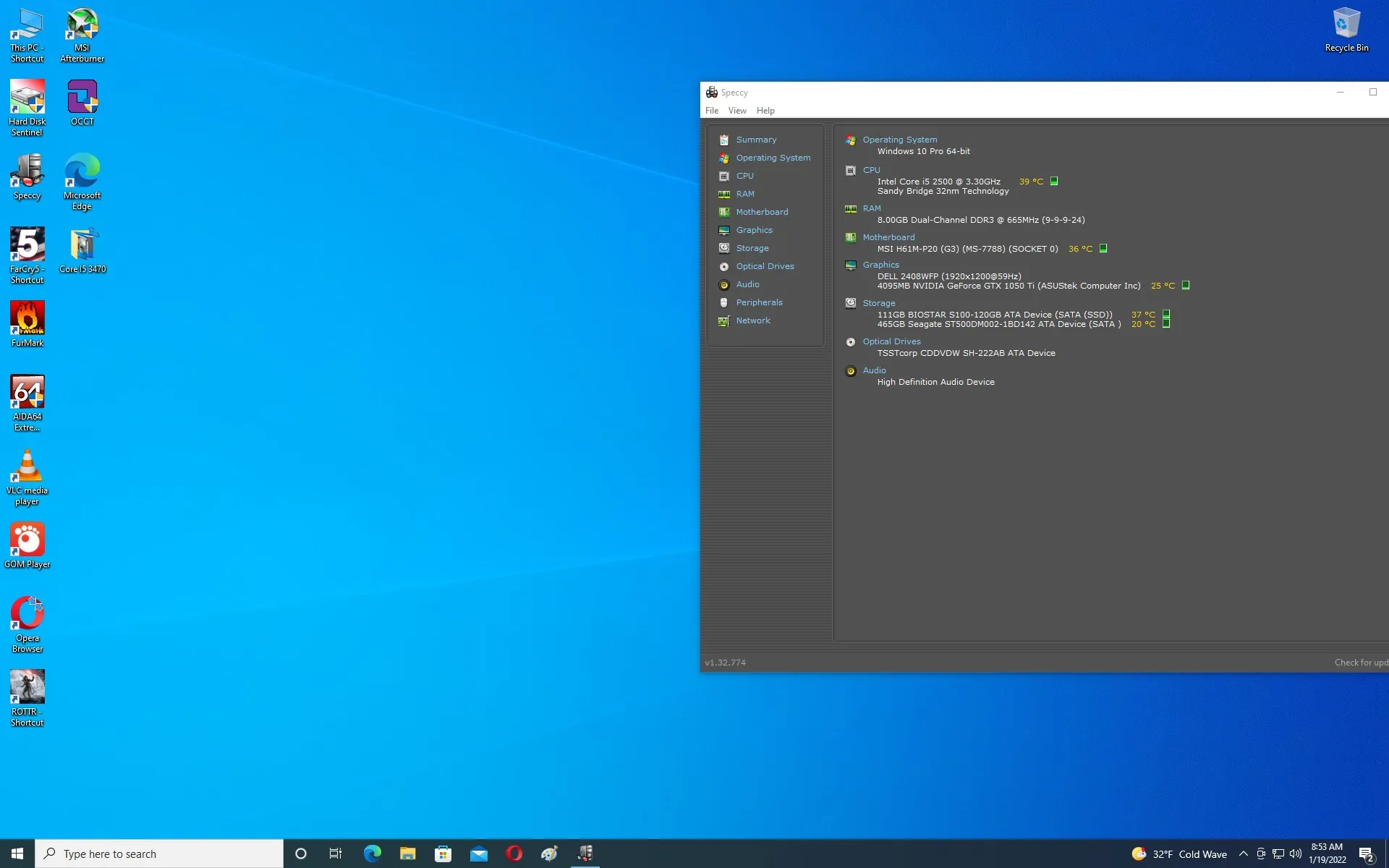Open the Audio heading link in summary panel
The width and height of the screenshot is (1389, 868).
click(x=874, y=370)
